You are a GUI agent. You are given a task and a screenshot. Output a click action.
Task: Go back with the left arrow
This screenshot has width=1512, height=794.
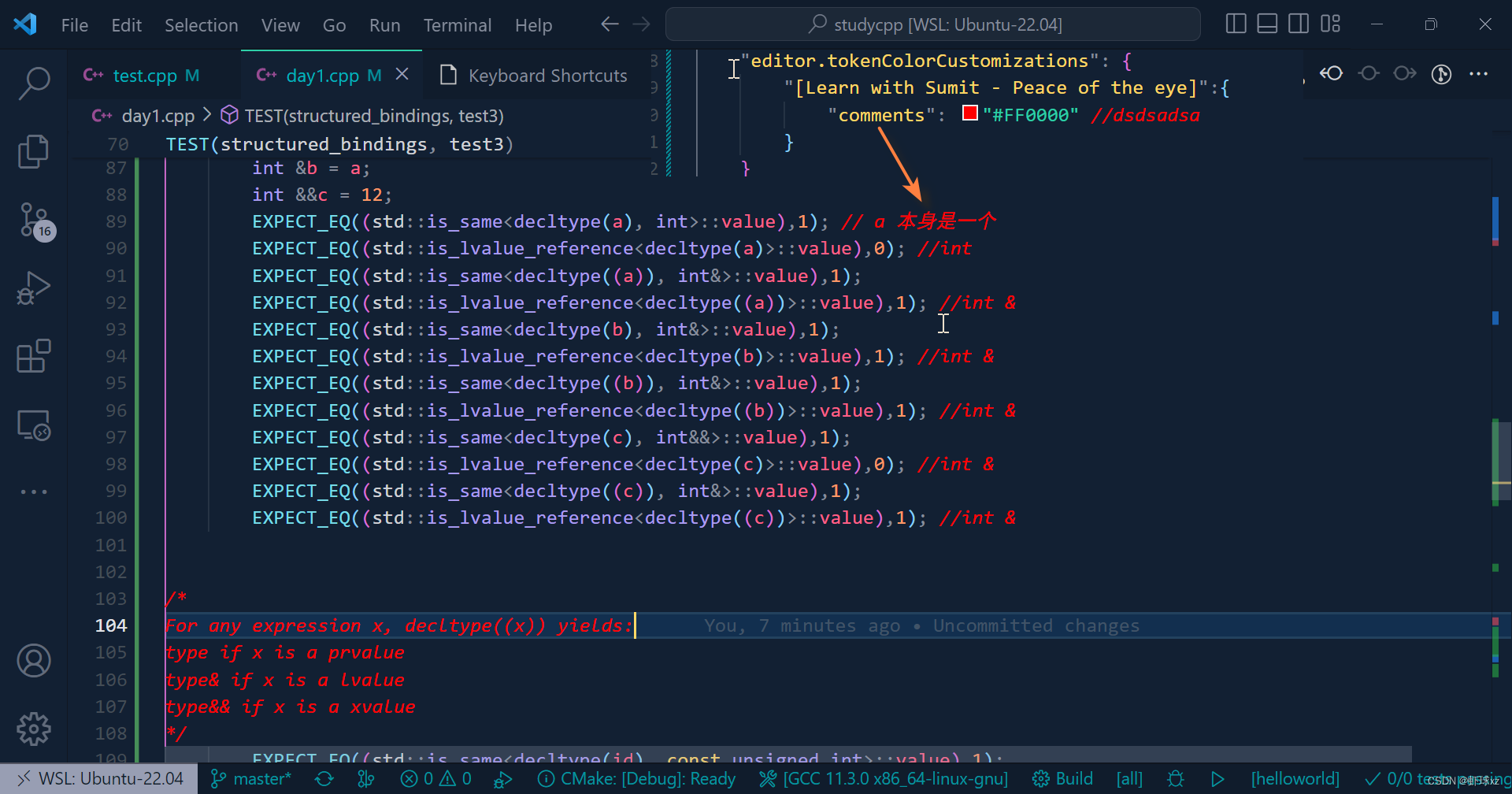coord(610,24)
